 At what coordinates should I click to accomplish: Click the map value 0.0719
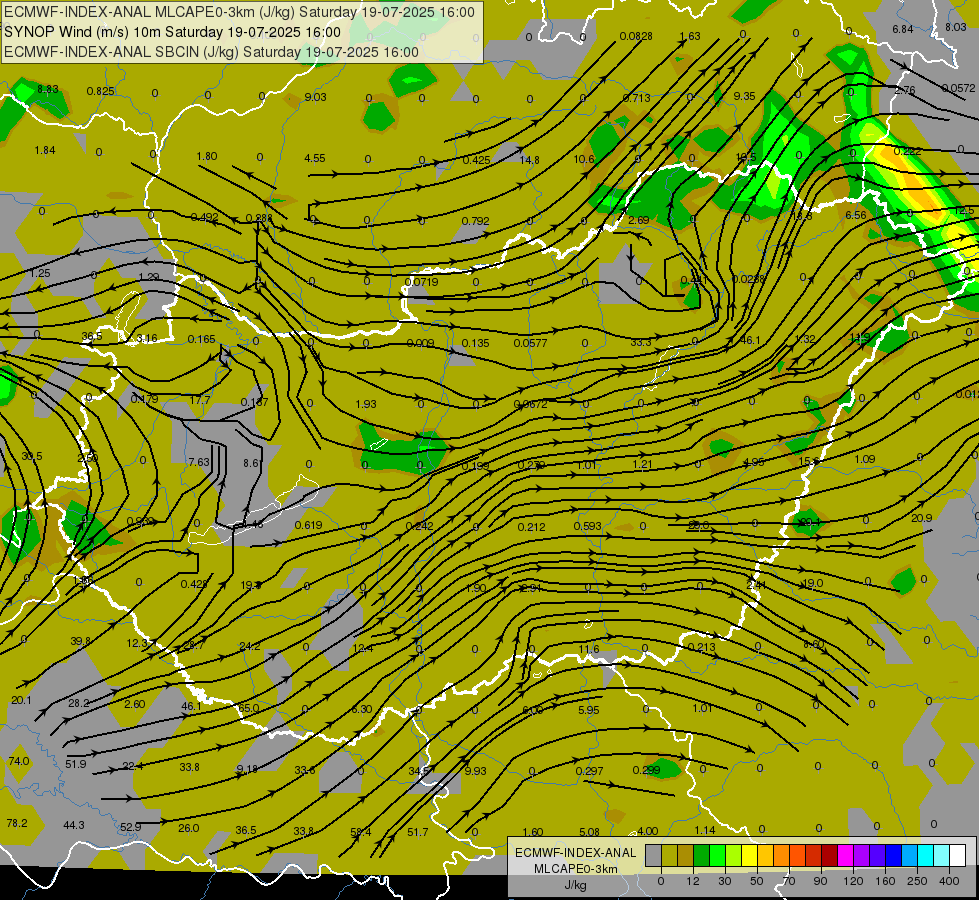click(x=421, y=282)
